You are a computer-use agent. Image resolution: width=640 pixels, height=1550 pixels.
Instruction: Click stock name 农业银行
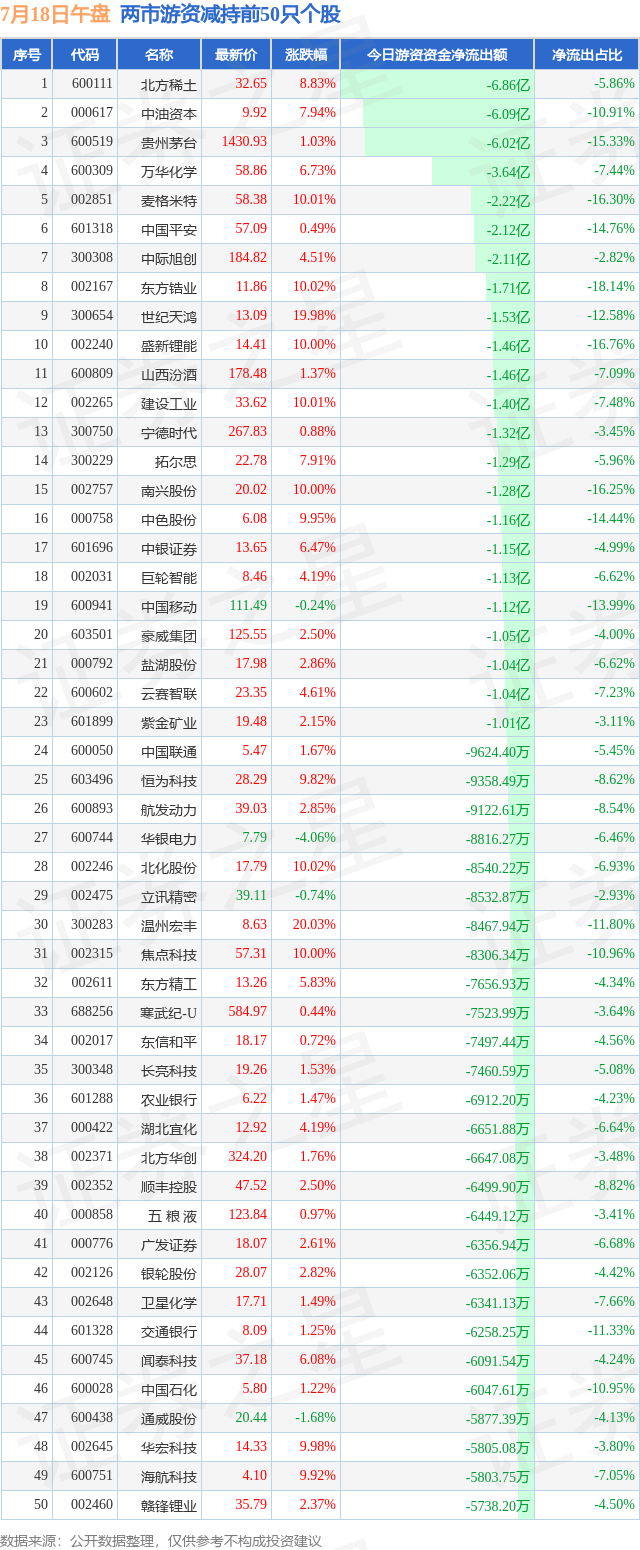[169, 1099]
